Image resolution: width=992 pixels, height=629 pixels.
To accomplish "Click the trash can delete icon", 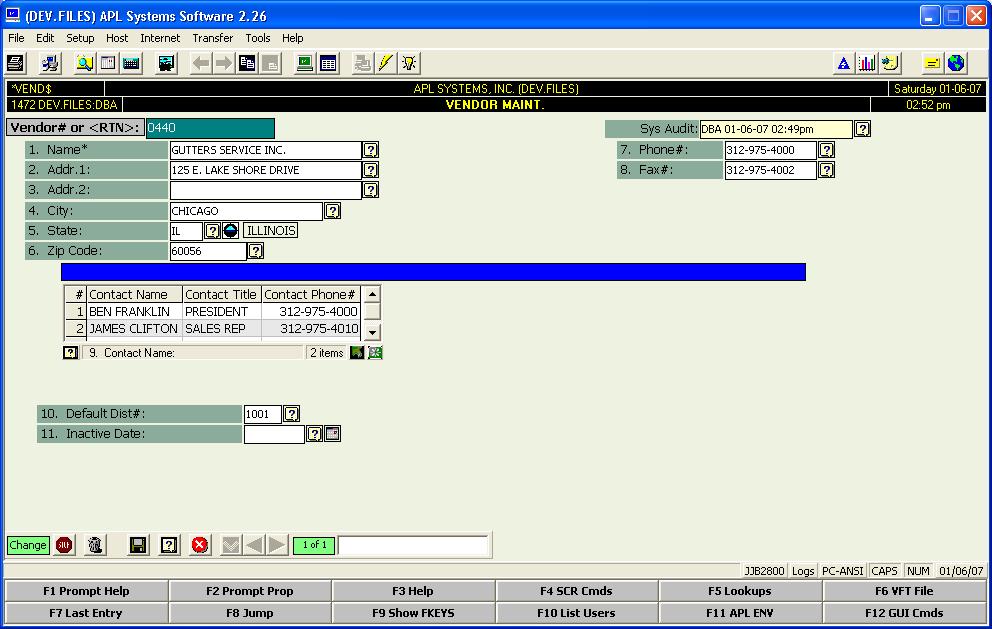I will click(x=95, y=545).
